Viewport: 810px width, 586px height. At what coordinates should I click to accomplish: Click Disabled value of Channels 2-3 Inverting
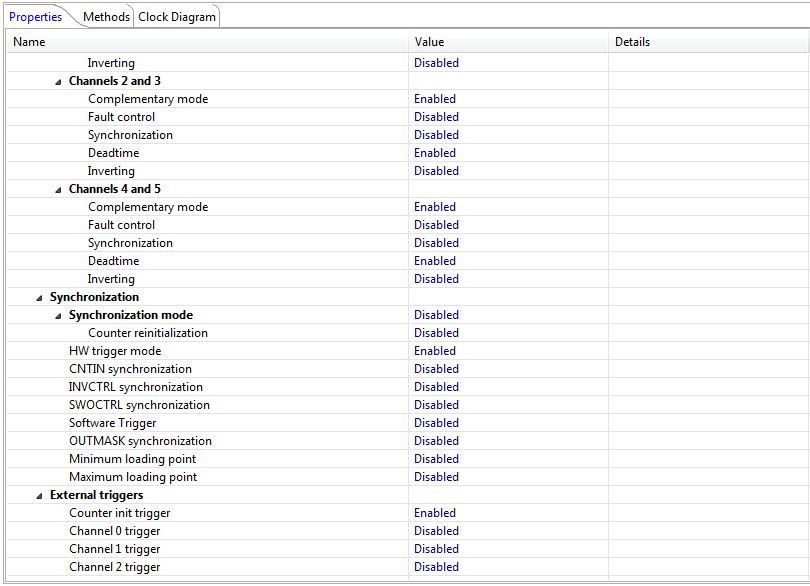tap(437, 171)
